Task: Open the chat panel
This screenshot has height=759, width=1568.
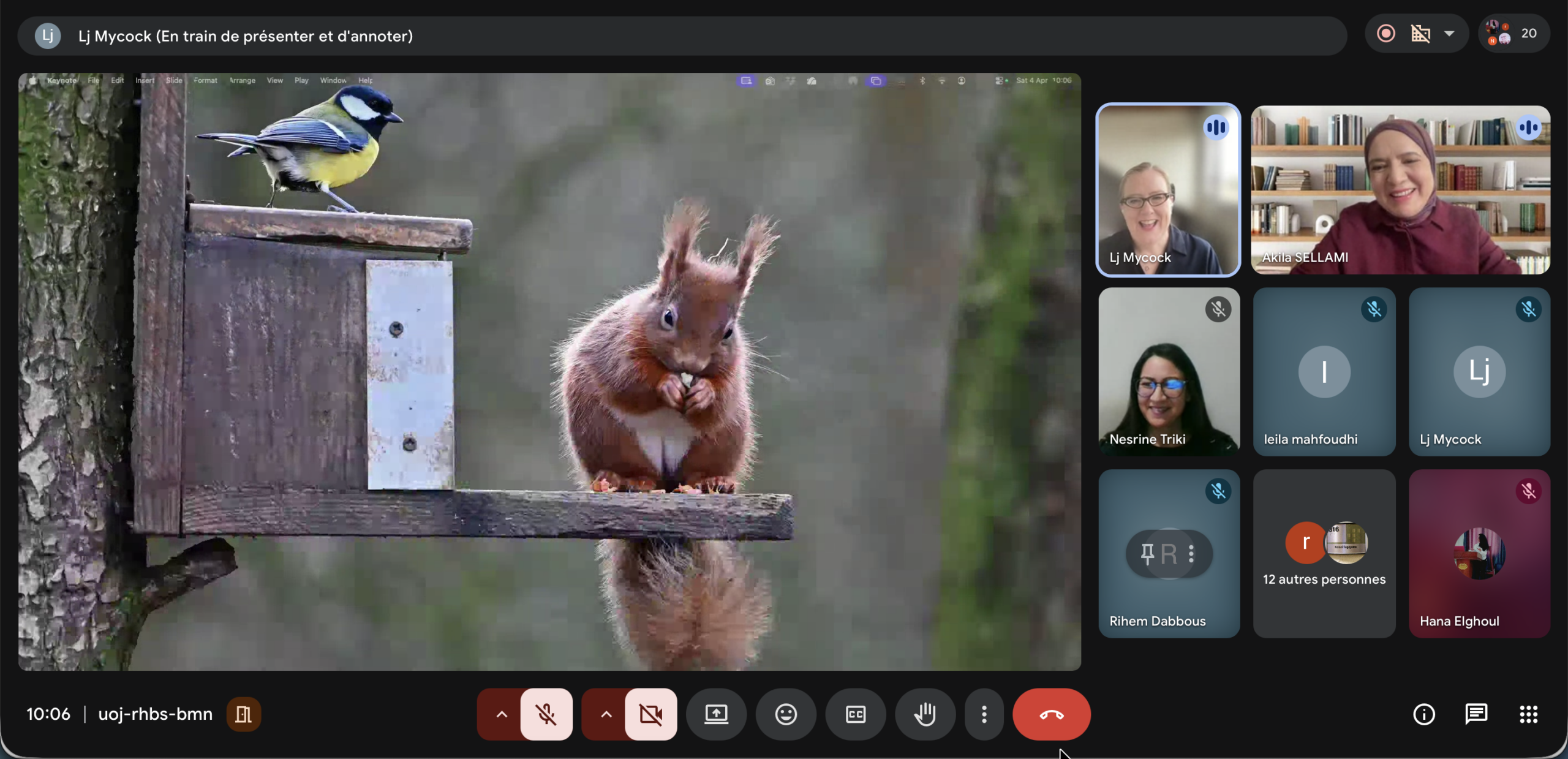Action: point(1476,714)
